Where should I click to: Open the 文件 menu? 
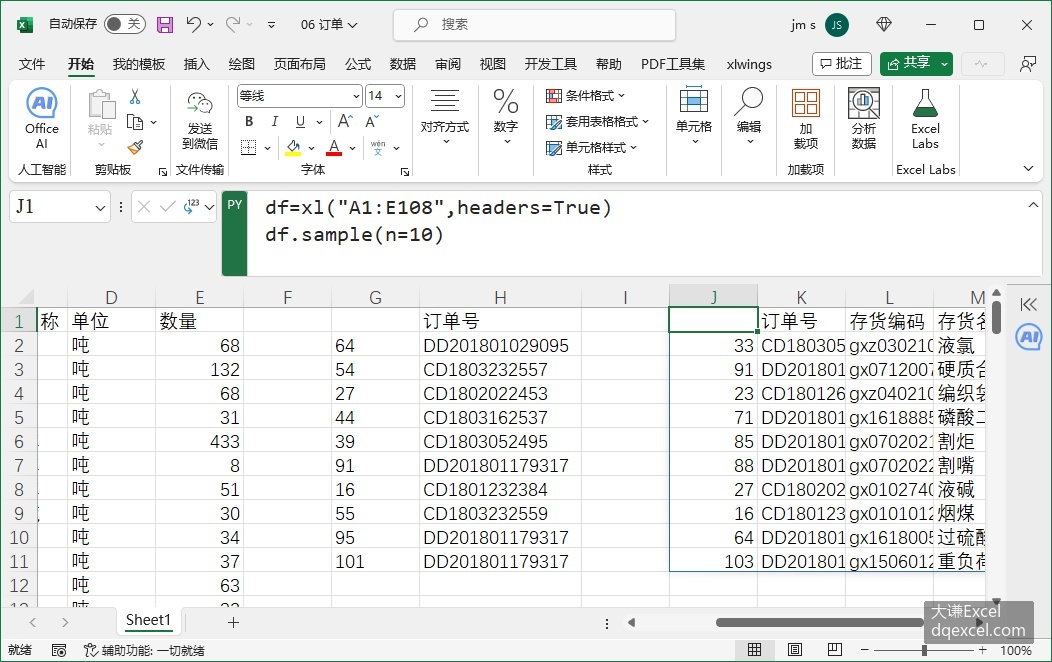tap(32, 64)
